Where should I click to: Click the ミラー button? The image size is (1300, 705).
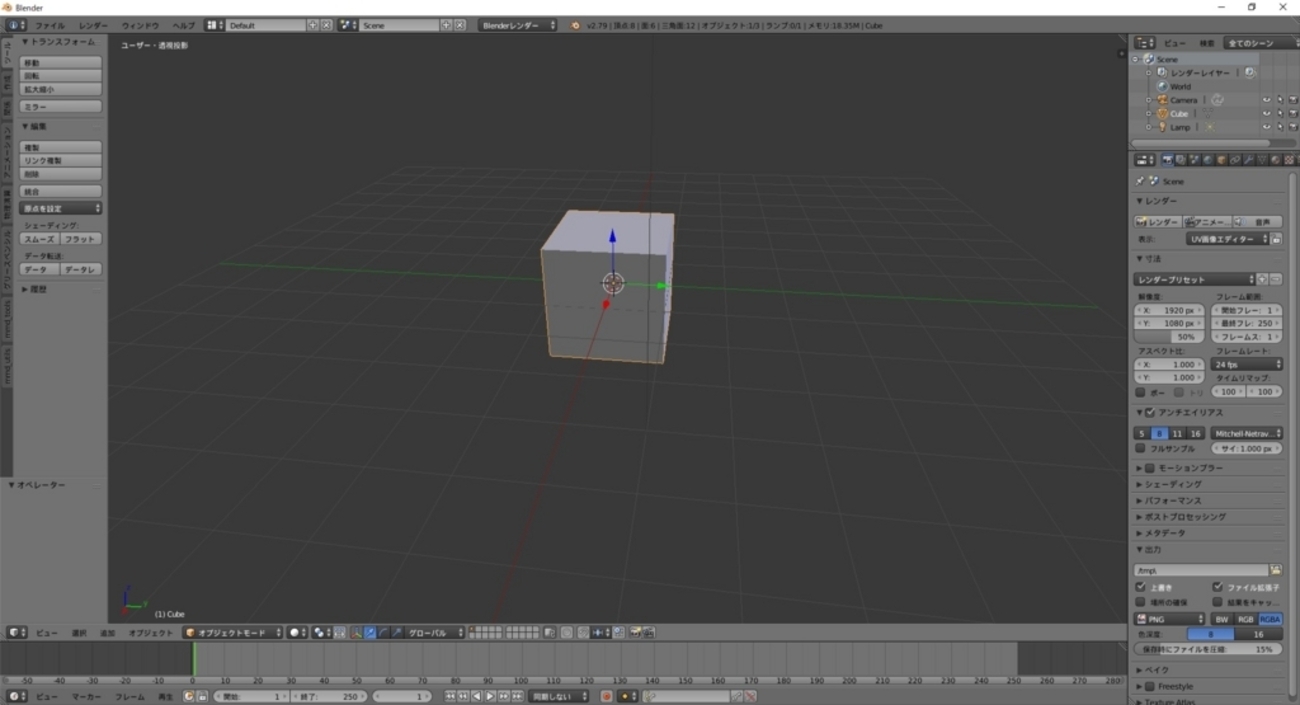(x=61, y=106)
